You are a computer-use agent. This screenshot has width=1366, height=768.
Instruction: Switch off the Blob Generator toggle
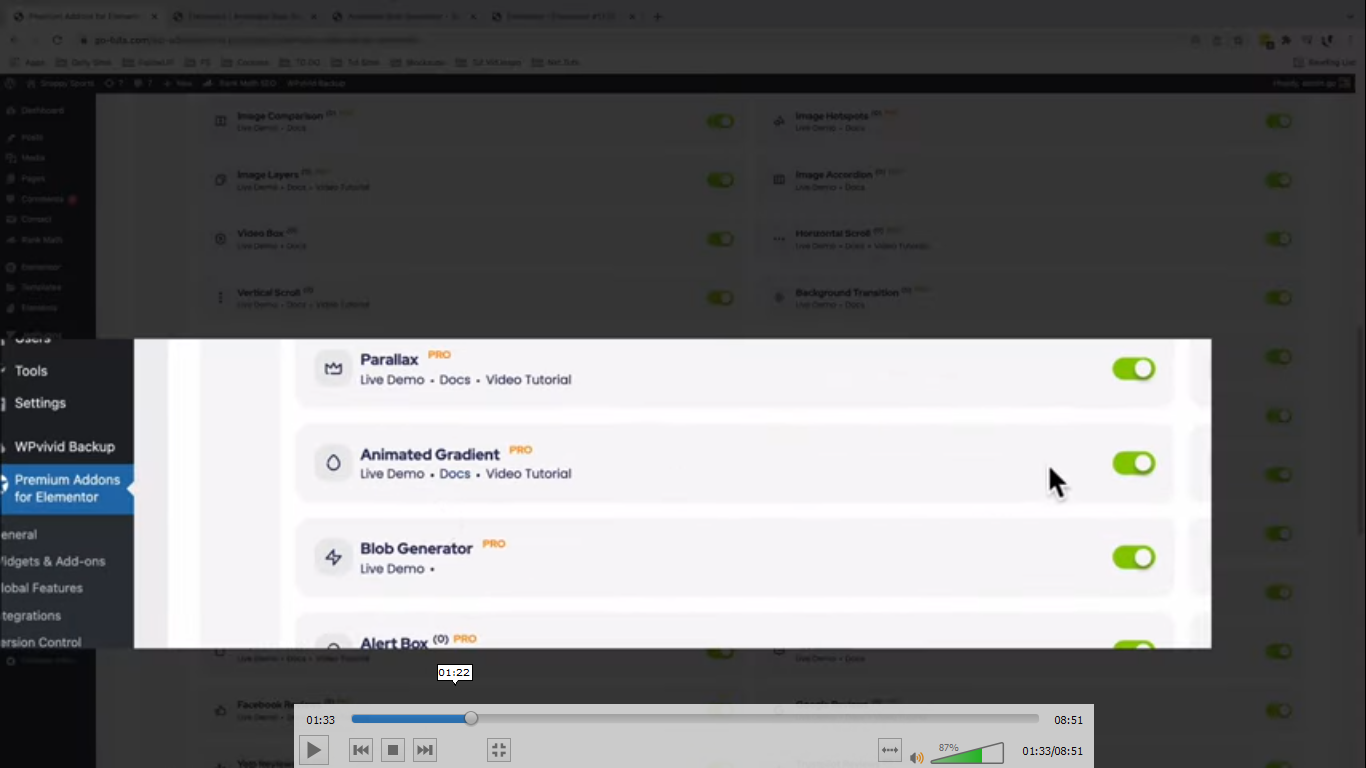click(1134, 557)
